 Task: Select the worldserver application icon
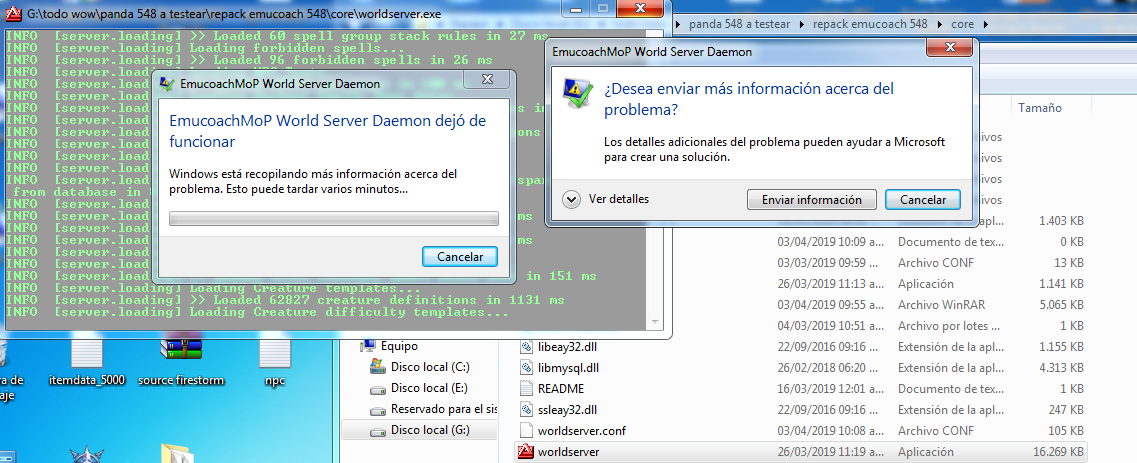(x=527, y=452)
